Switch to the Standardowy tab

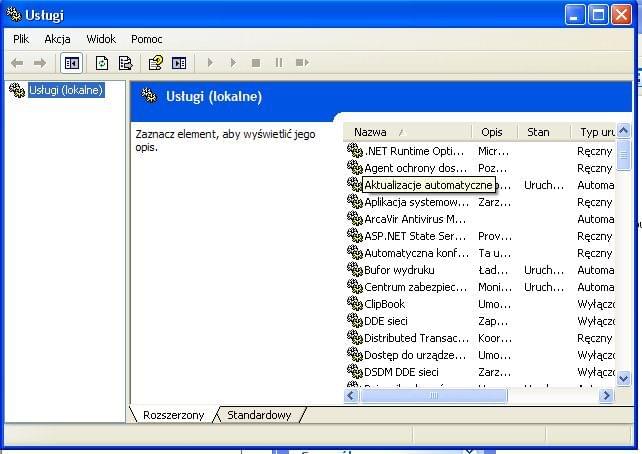coord(259,414)
